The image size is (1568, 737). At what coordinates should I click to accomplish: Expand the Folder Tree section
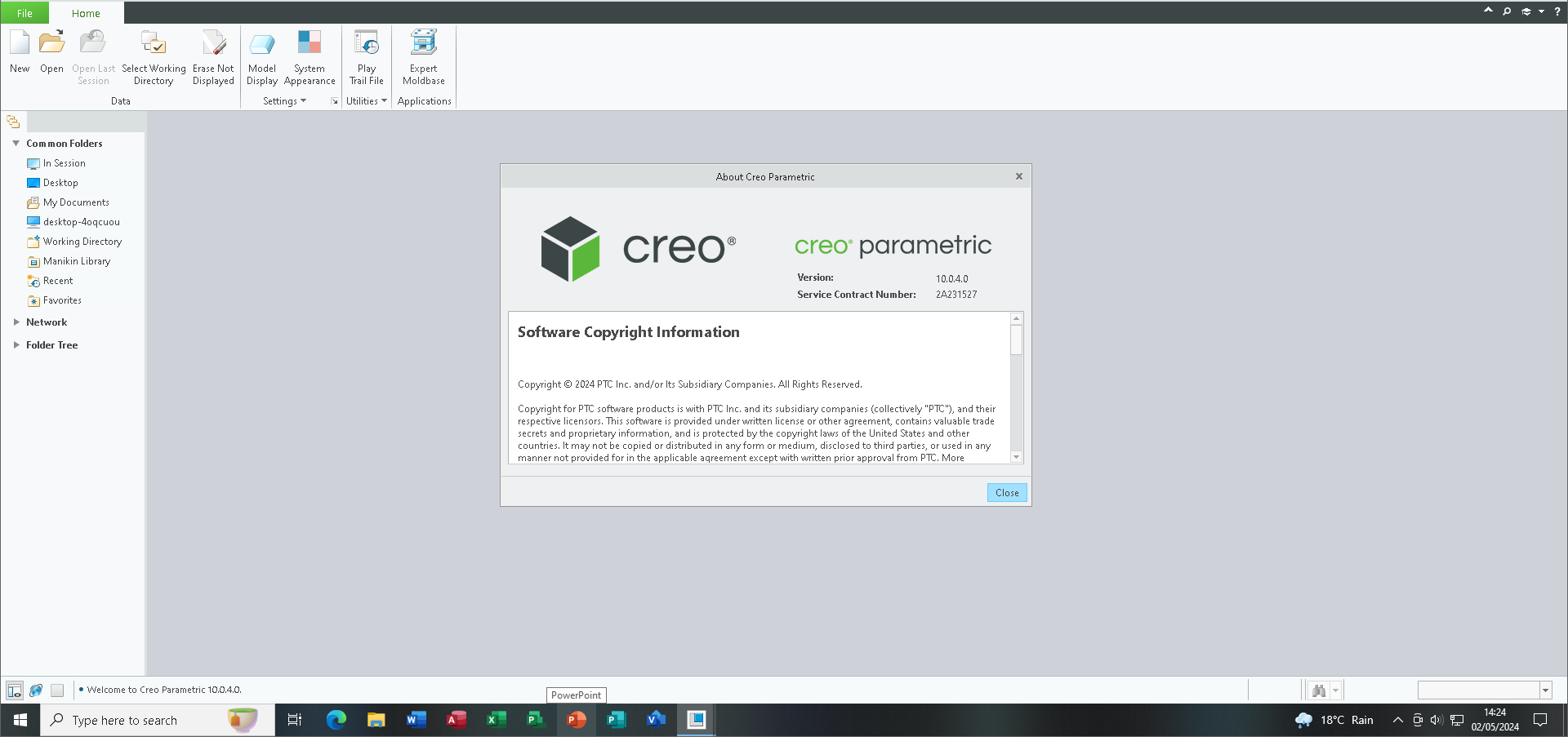(16, 345)
